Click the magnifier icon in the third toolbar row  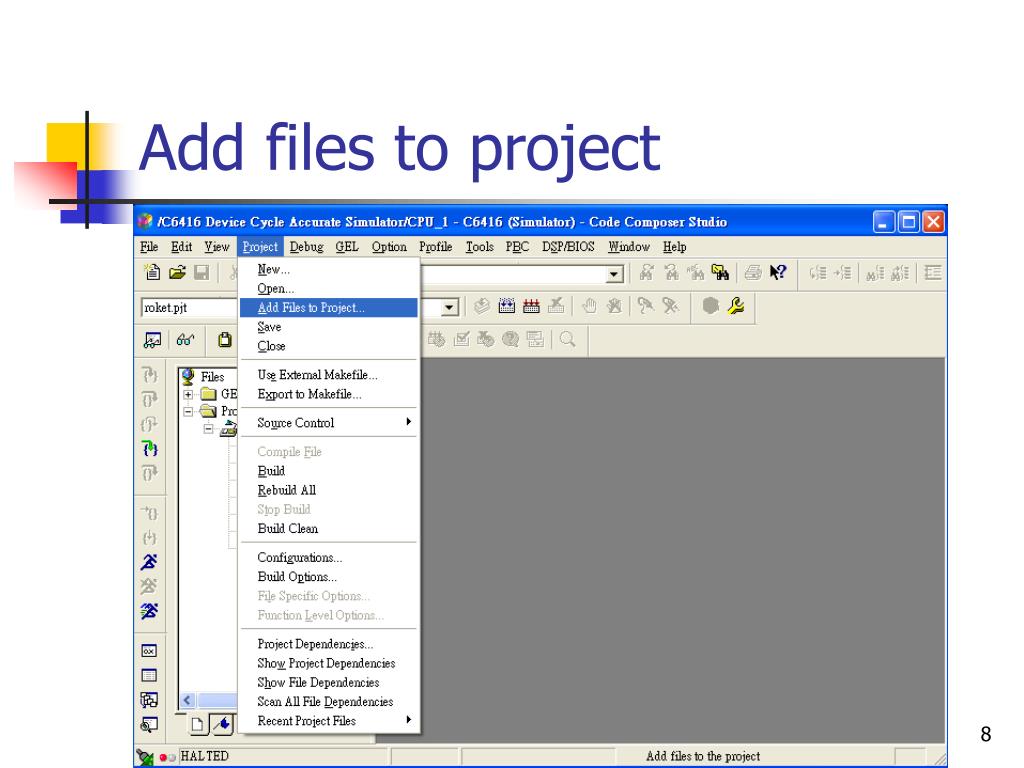pos(568,339)
